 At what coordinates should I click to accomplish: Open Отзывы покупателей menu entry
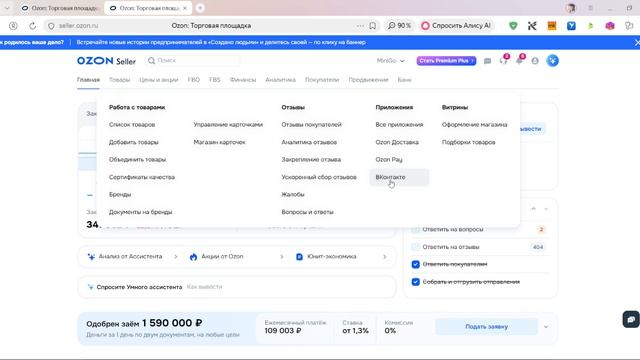(311, 124)
